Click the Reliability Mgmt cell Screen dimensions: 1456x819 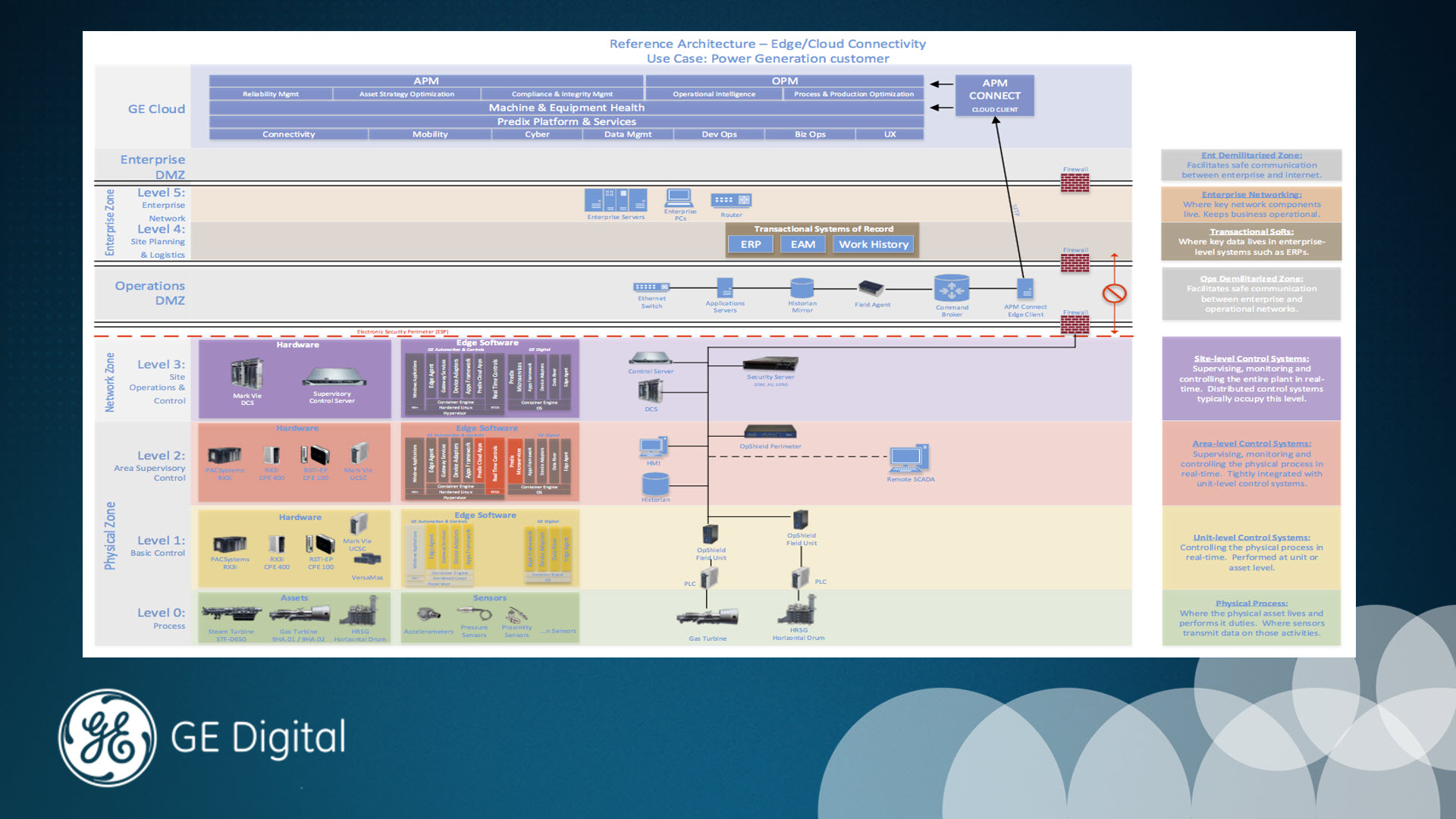(x=271, y=94)
